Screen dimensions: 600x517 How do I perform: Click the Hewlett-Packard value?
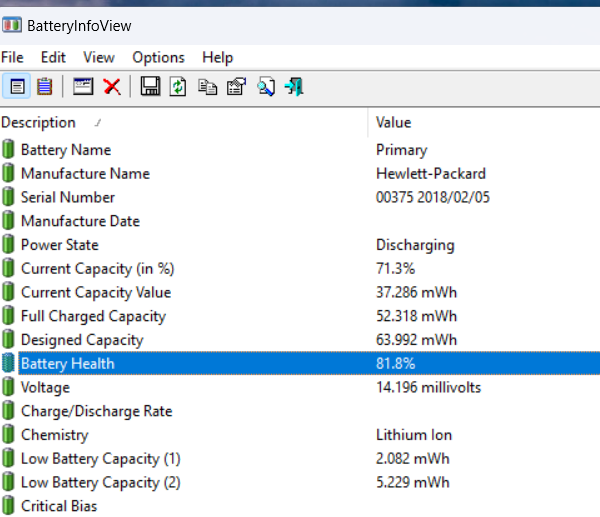[x=431, y=173]
